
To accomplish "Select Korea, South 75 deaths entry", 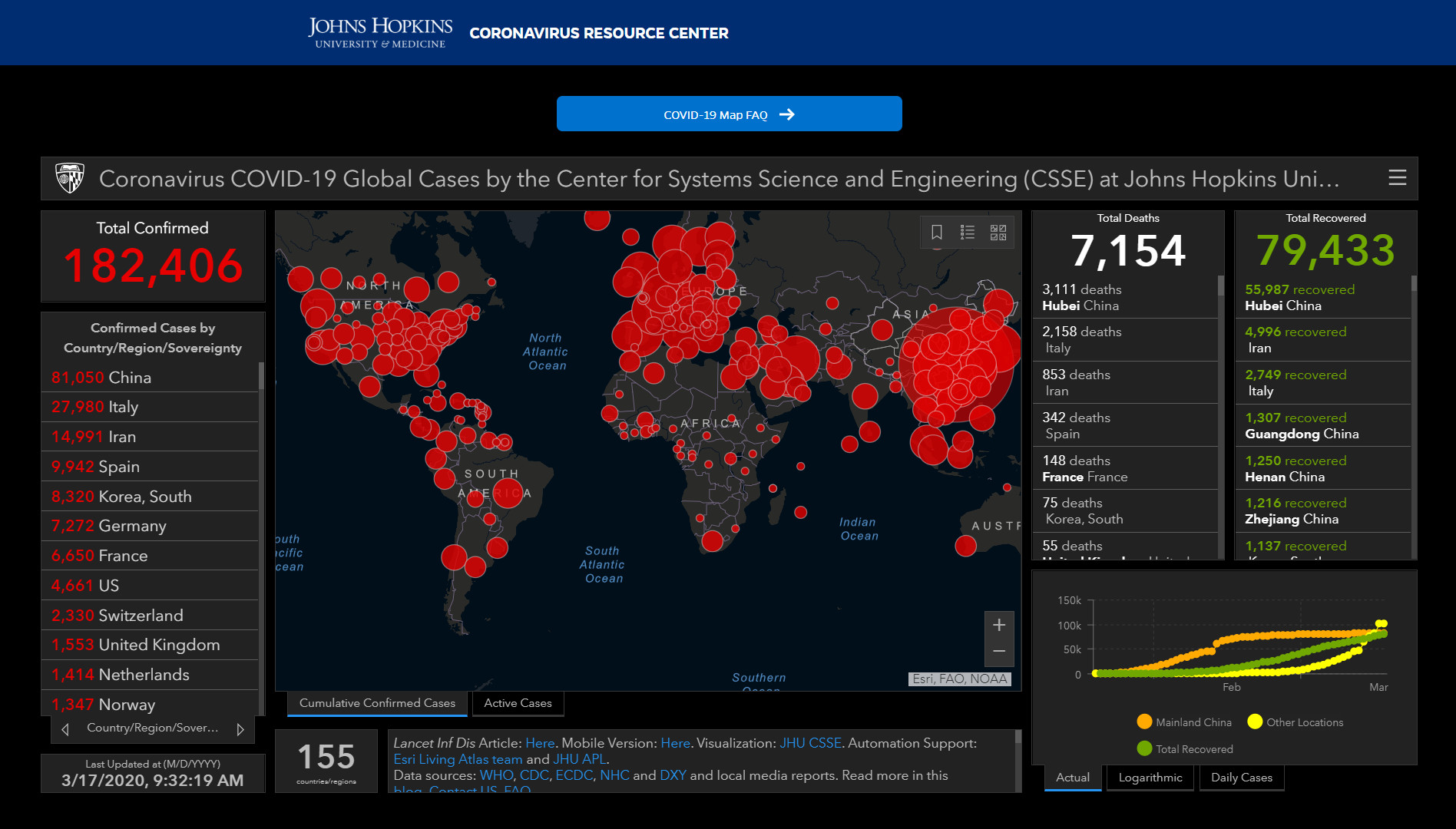I will tap(1125, 511).
